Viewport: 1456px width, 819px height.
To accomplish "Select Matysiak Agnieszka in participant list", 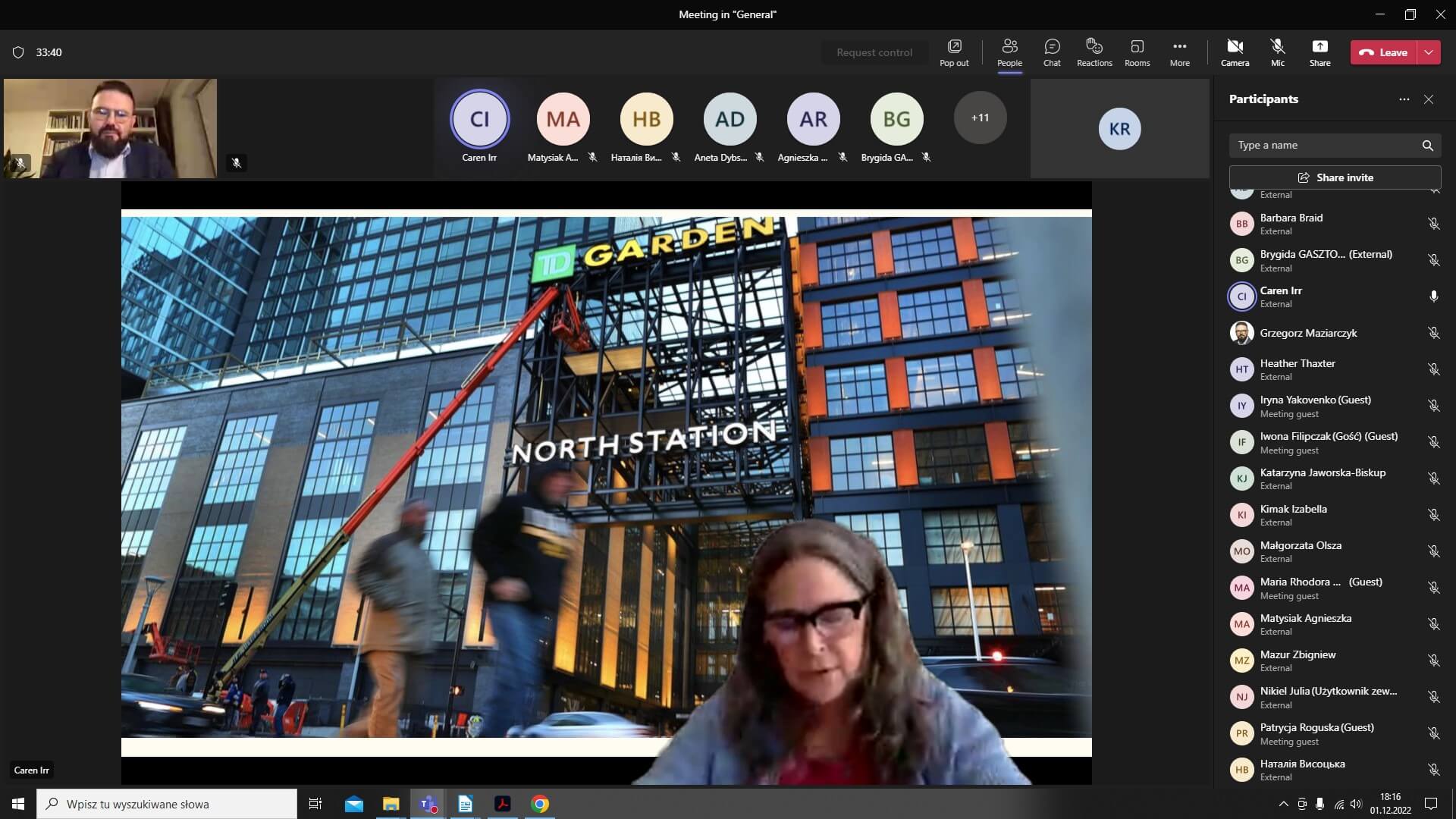I will click(x=1335, y=624).
